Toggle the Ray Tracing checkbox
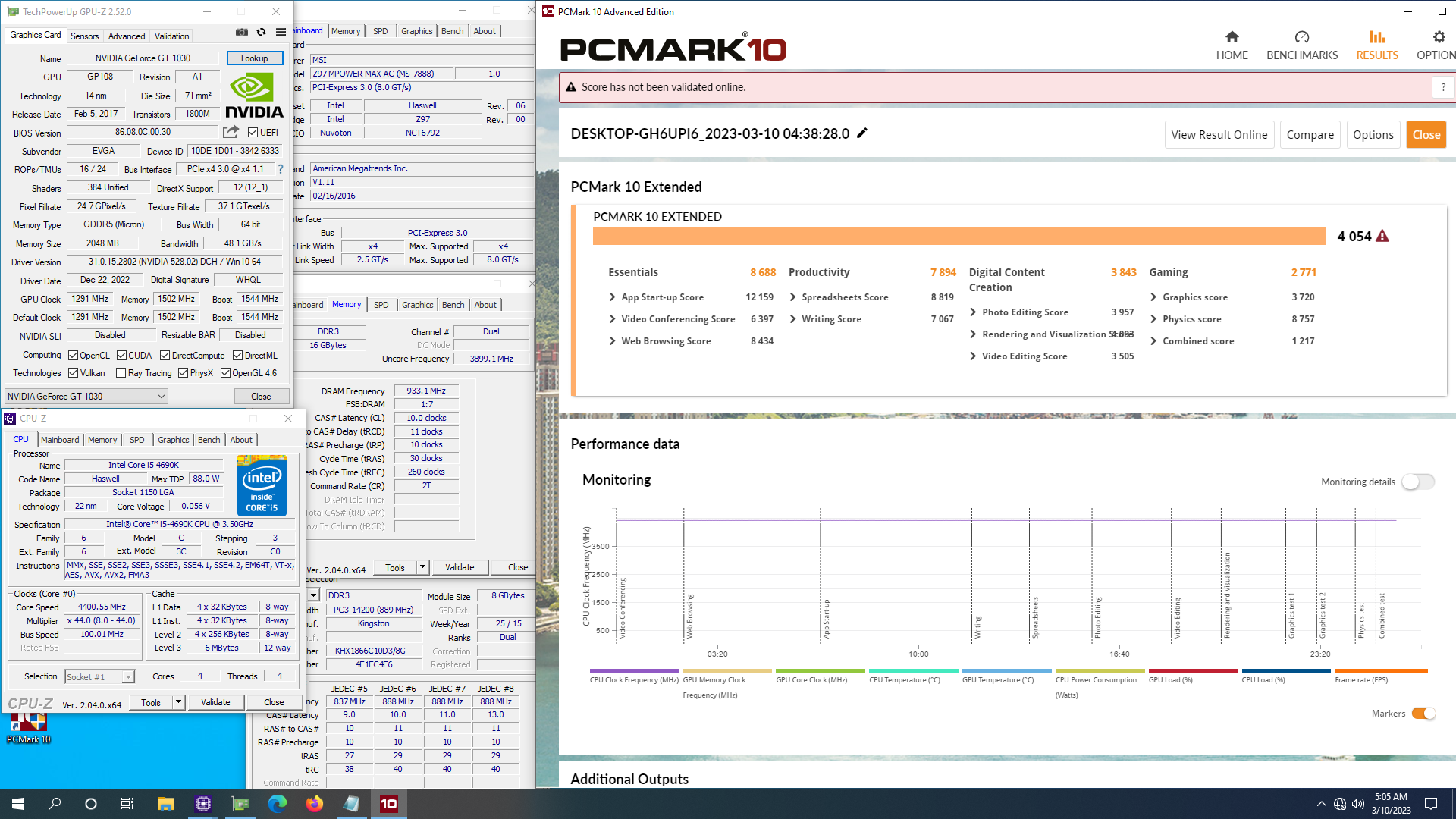Image resolution: width=1456 pixels, height=819 pixels. pyautogui.click(x=121, y=373)
